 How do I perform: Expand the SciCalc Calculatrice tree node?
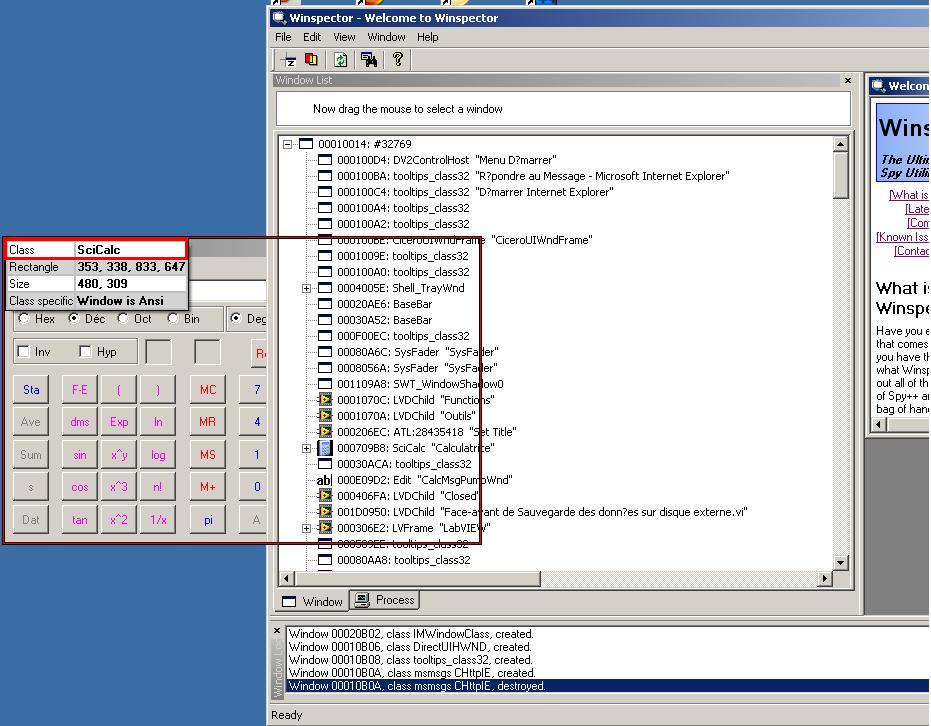point(306,448)
